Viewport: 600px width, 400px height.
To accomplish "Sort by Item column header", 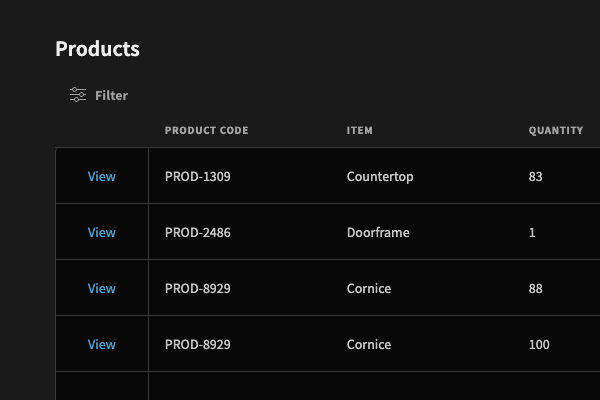I will click(360, 130).
